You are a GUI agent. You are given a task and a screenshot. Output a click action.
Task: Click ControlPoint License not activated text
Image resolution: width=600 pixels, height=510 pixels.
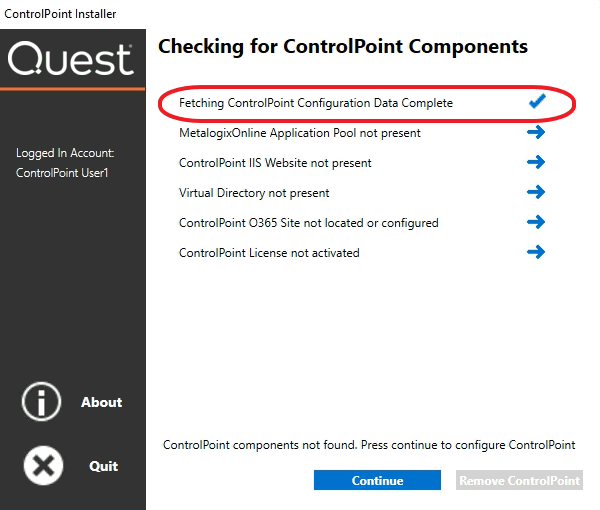pyautogui.click(x=269, y=253)
